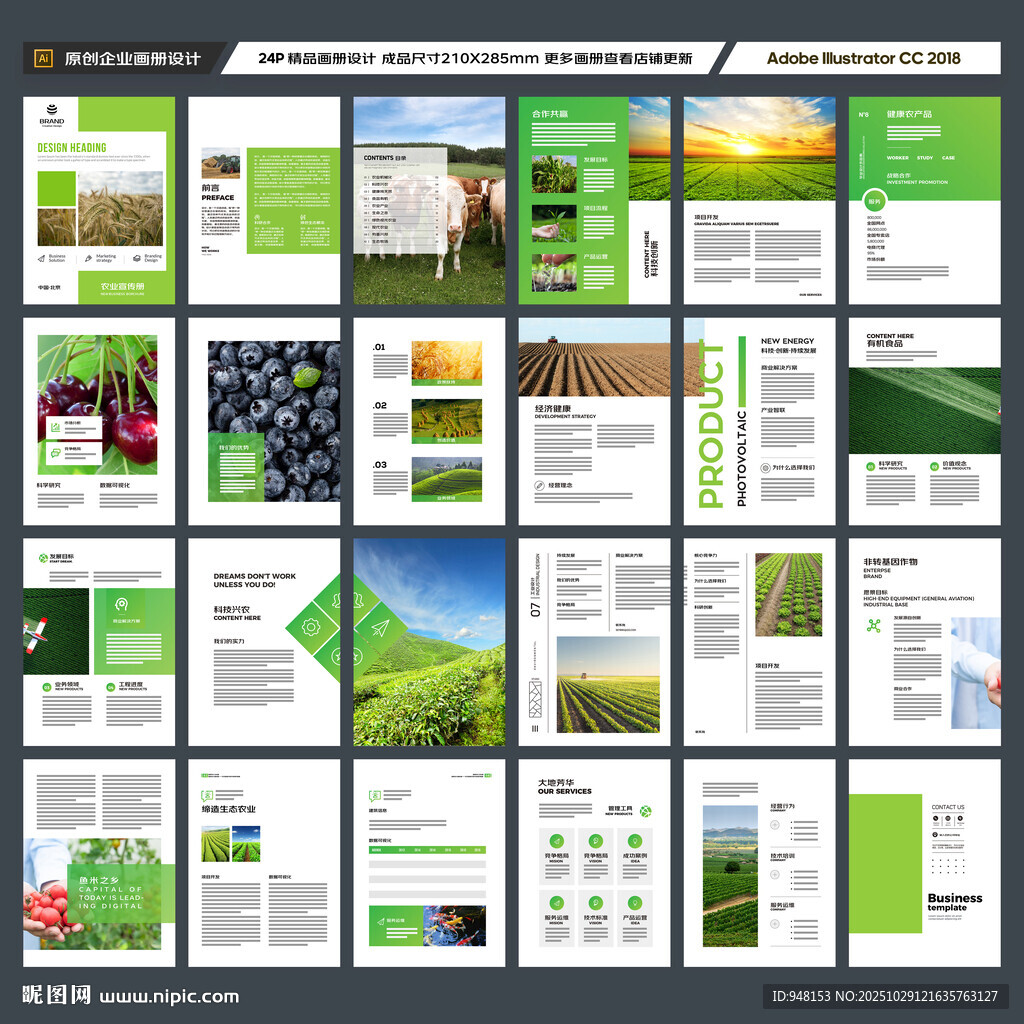Click the pencil icon beside 经营理念

pyautogui.click(x=539, y=485)
